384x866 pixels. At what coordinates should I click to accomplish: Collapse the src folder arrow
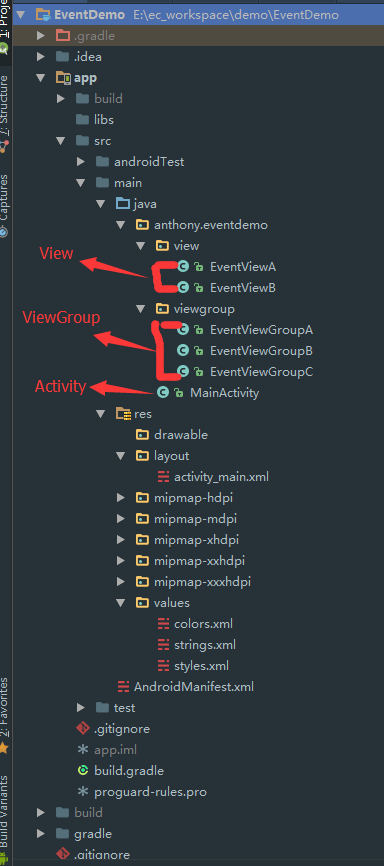click(60, 141)
